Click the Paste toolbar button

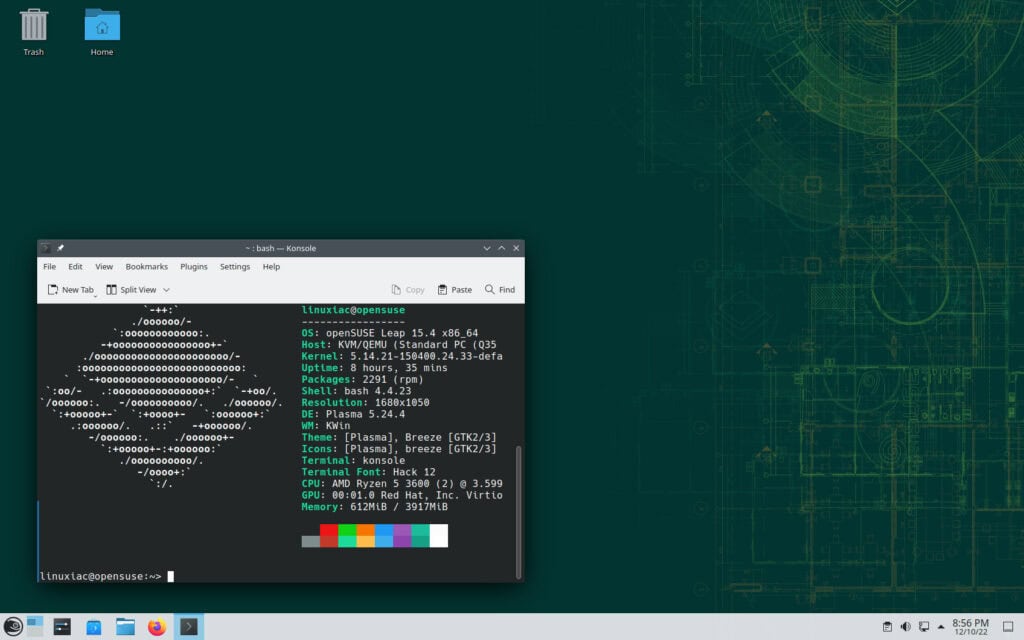(455, 289)
